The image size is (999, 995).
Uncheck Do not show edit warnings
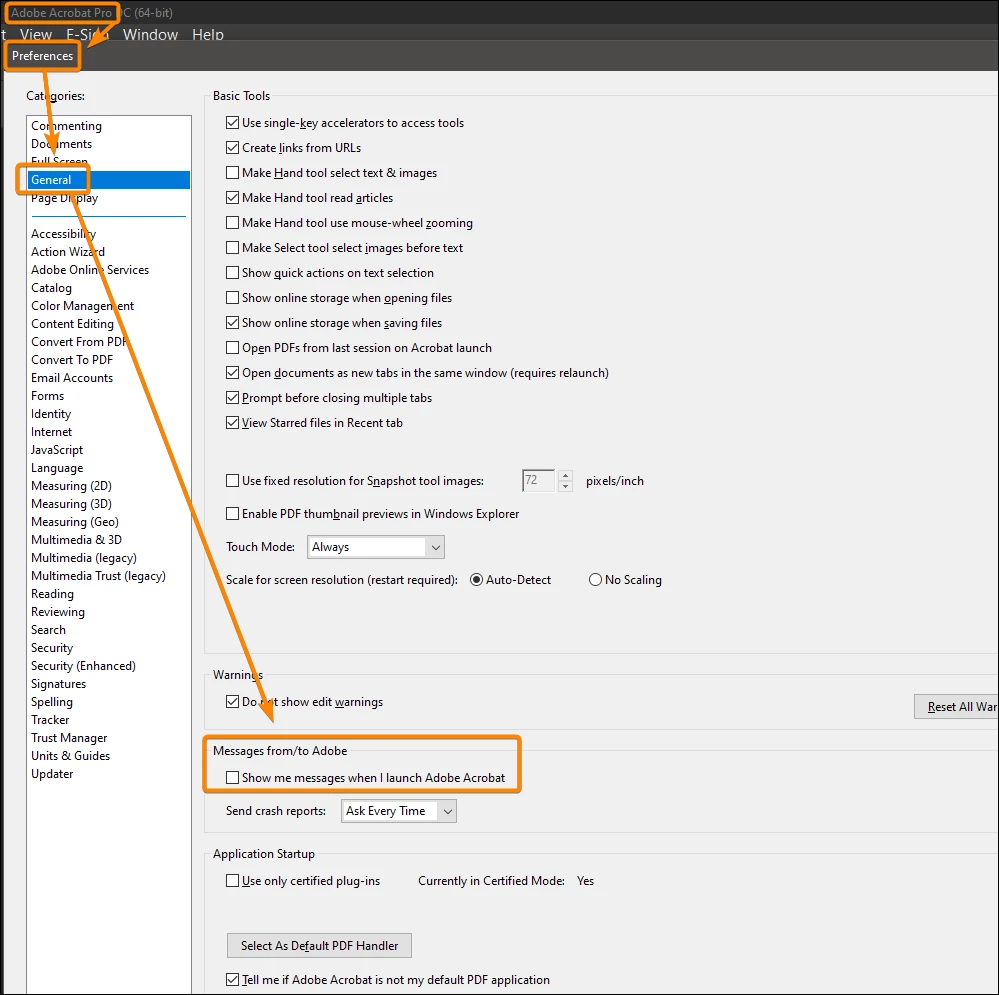click(233, 701)
